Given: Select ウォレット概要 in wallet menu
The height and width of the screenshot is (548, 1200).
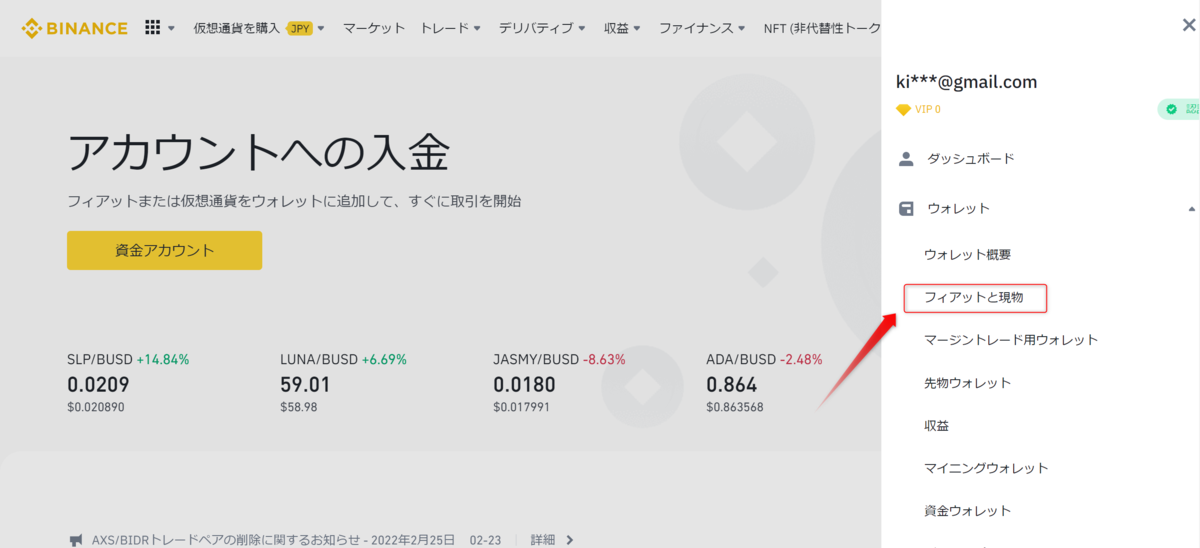Looking at the screenshot, I should click(x=968, y=255).
